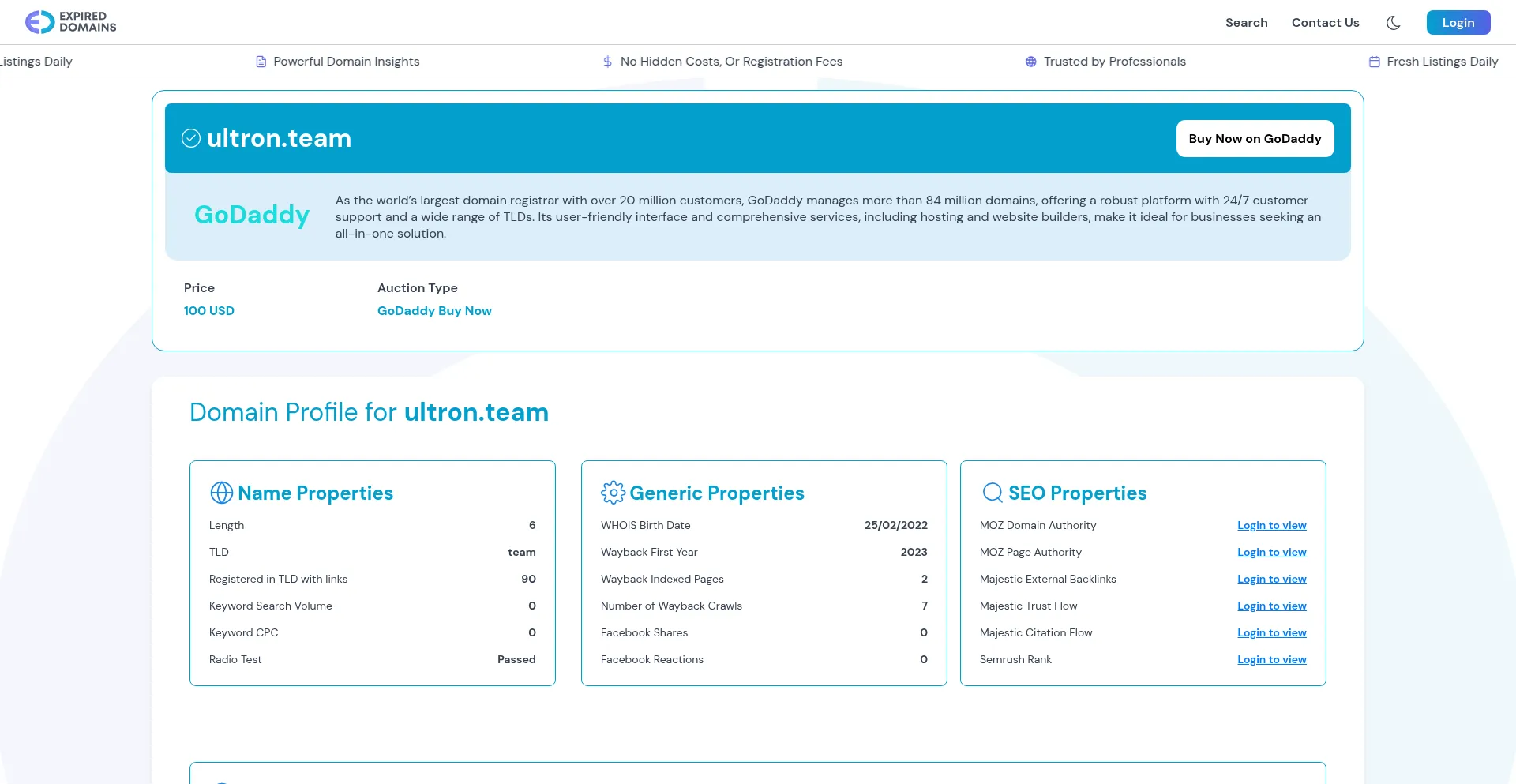Open the Search menu item
Viewport: 1516px width, 784px height.
1246,23
